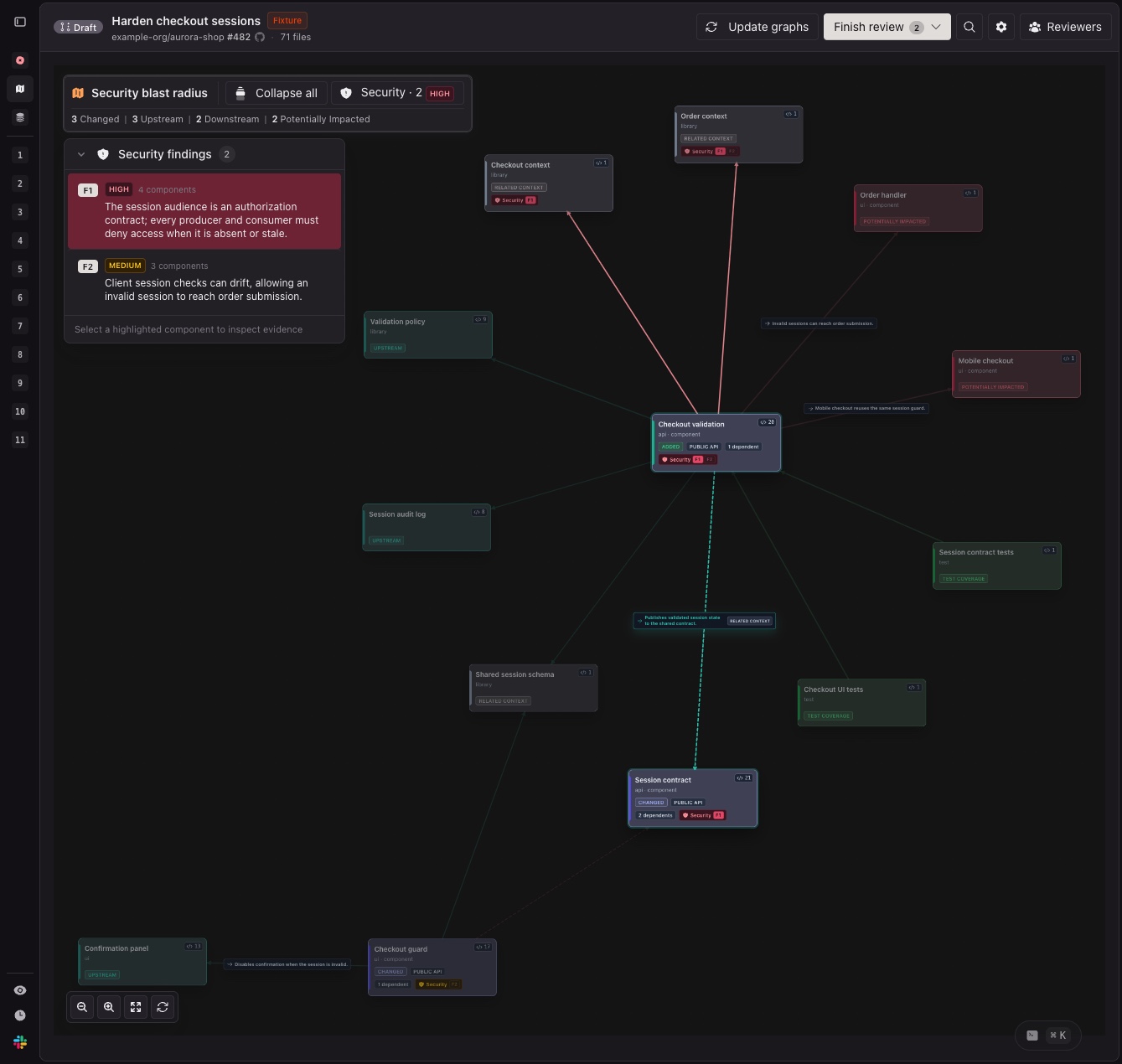Image resolution: width=1122 pixels, height=1064 pixels.
Task: Open the clock history icon in sidebar
Action: (x=20, y=1015)
